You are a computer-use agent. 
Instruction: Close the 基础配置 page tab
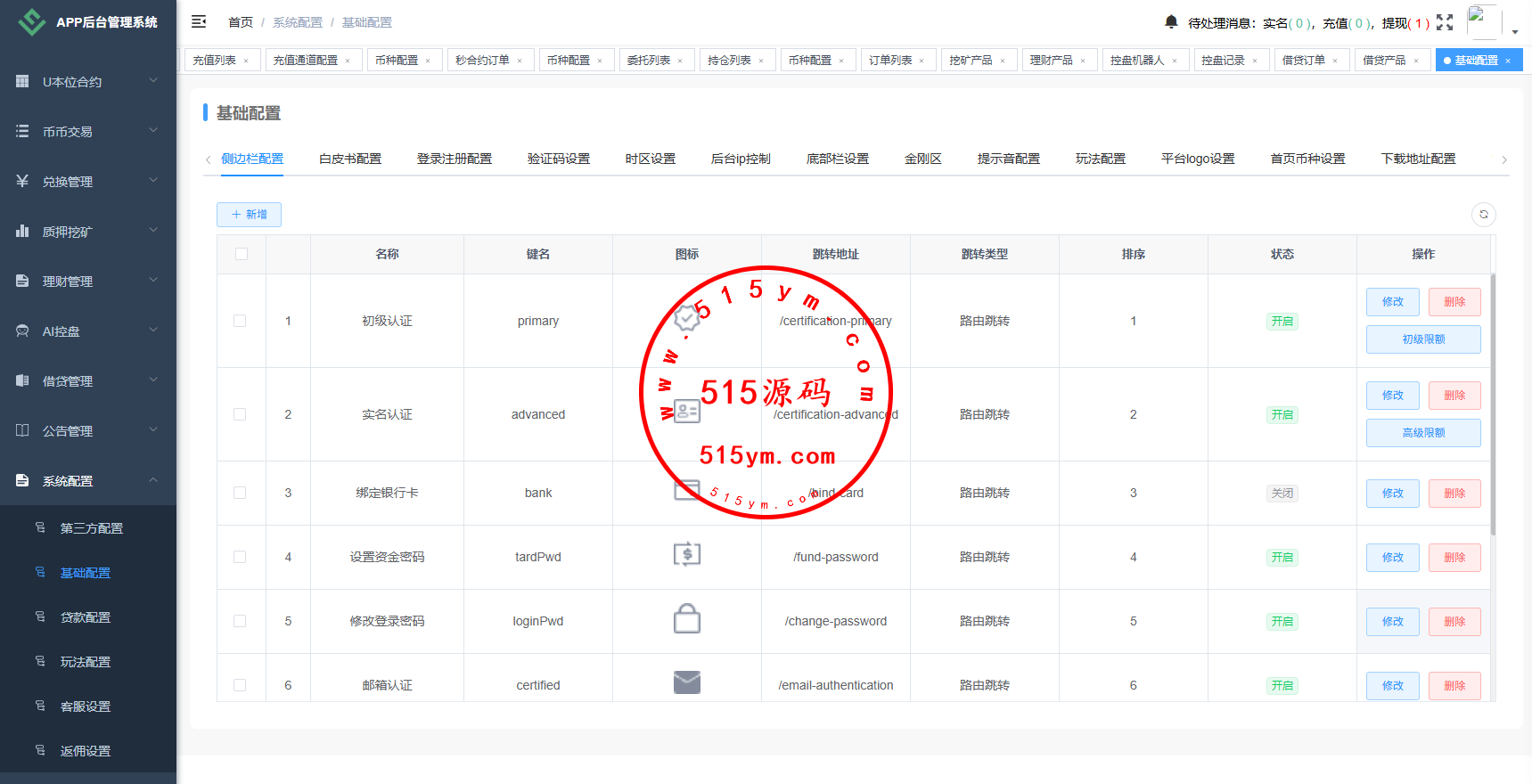1508,61
